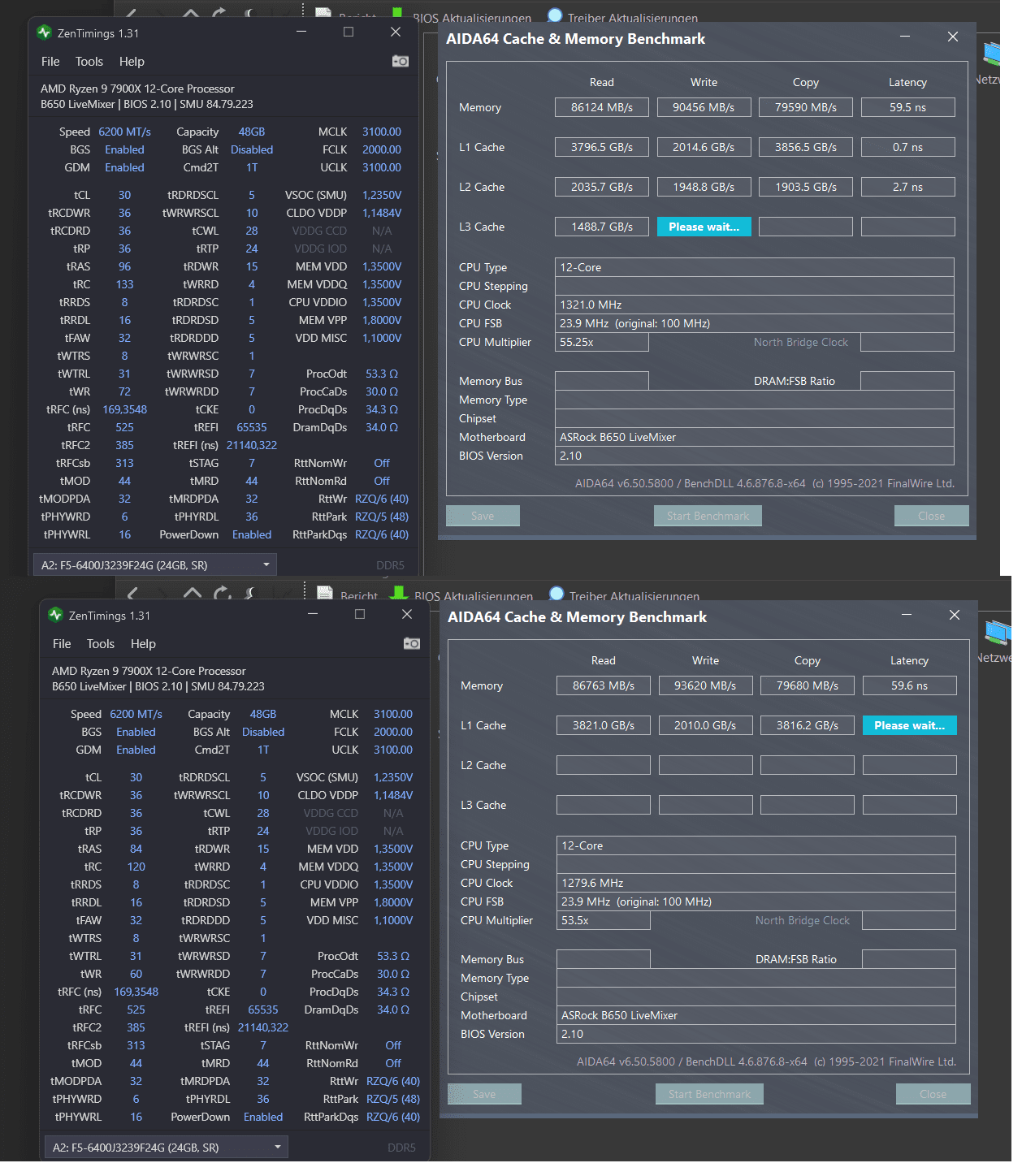
Task: Click Start Benchmark in the lower AIDA64 window
Action: point(710,1094)
